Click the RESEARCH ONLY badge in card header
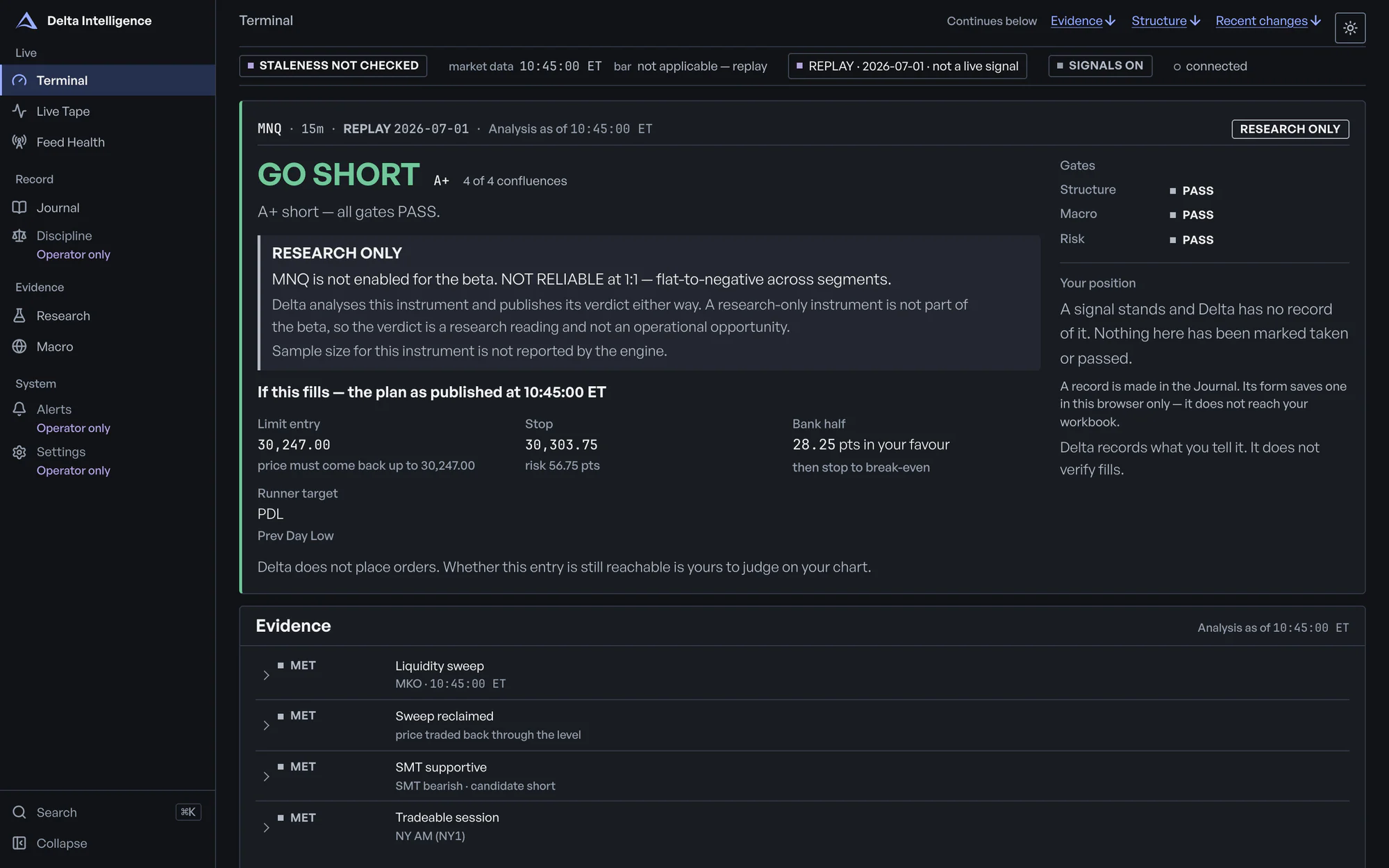The height and width of the screenshot is (868, 1389). (x=1290, y=129)
